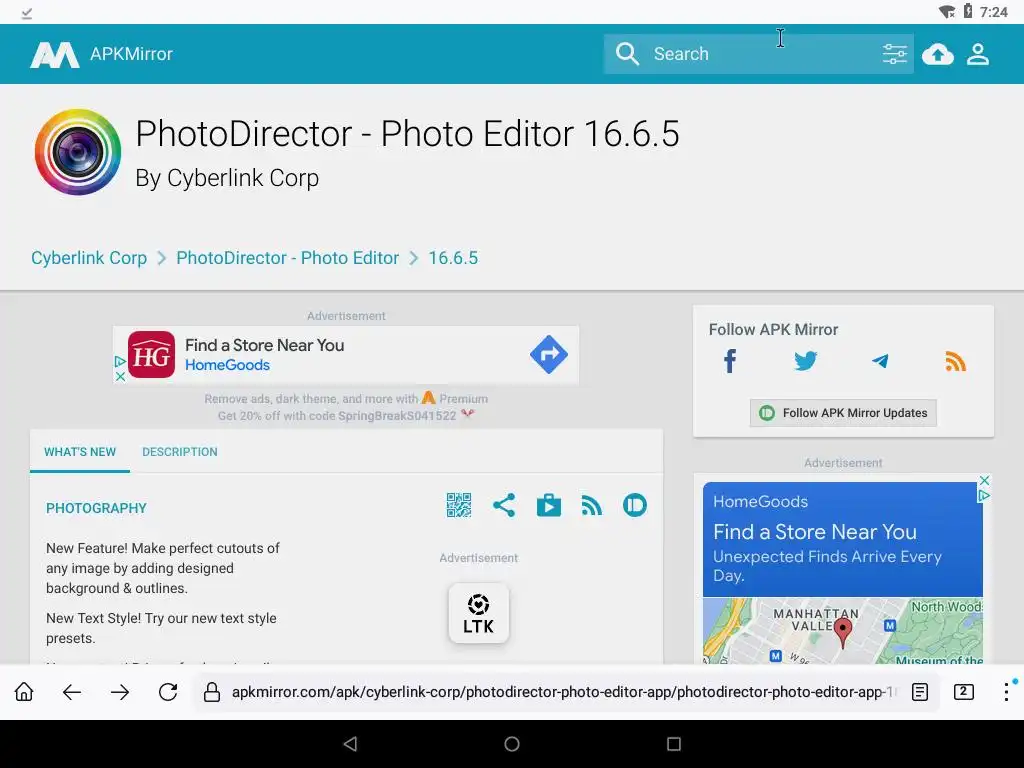Click the PhotoDirector app icon
This screenshot has height=768, width=1024.
pos(78,152)
